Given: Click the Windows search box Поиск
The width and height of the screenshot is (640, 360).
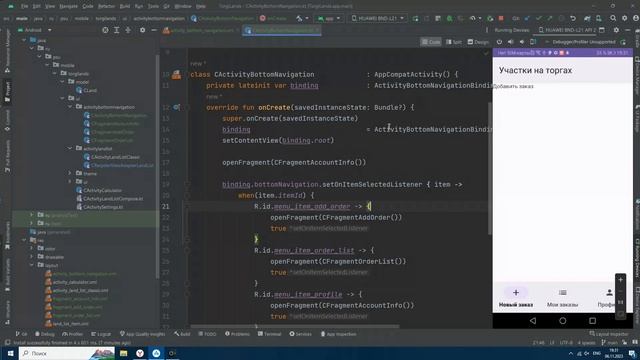Looking at the screenshot, I should click(67, 353).
